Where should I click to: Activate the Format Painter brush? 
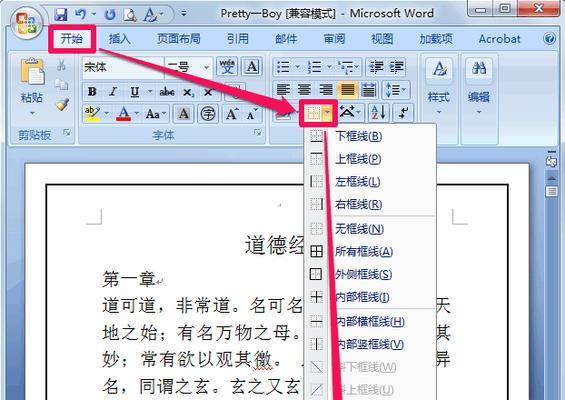[x=62, y=105]
